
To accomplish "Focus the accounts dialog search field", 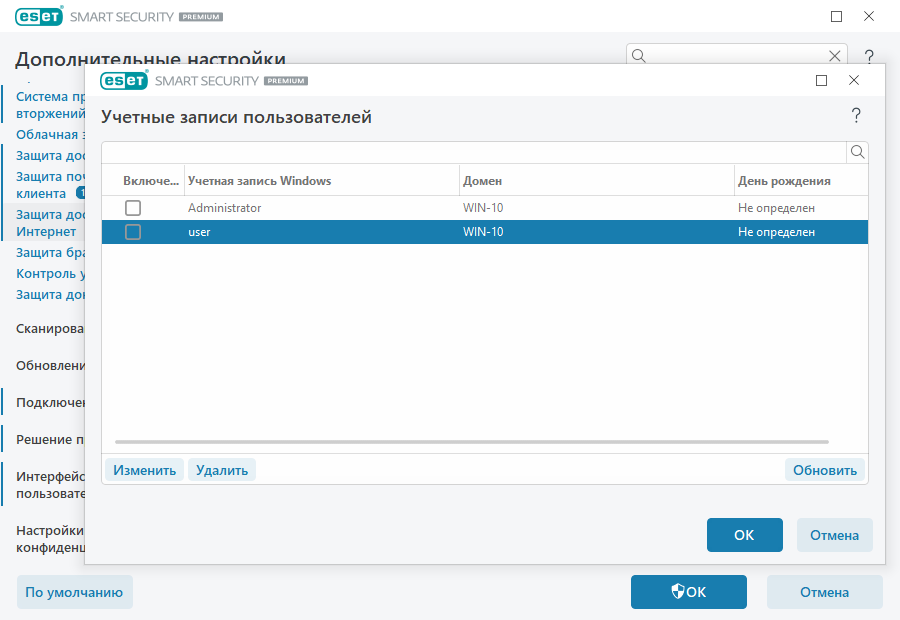I will pyautogui.click(x=474, y=152).
